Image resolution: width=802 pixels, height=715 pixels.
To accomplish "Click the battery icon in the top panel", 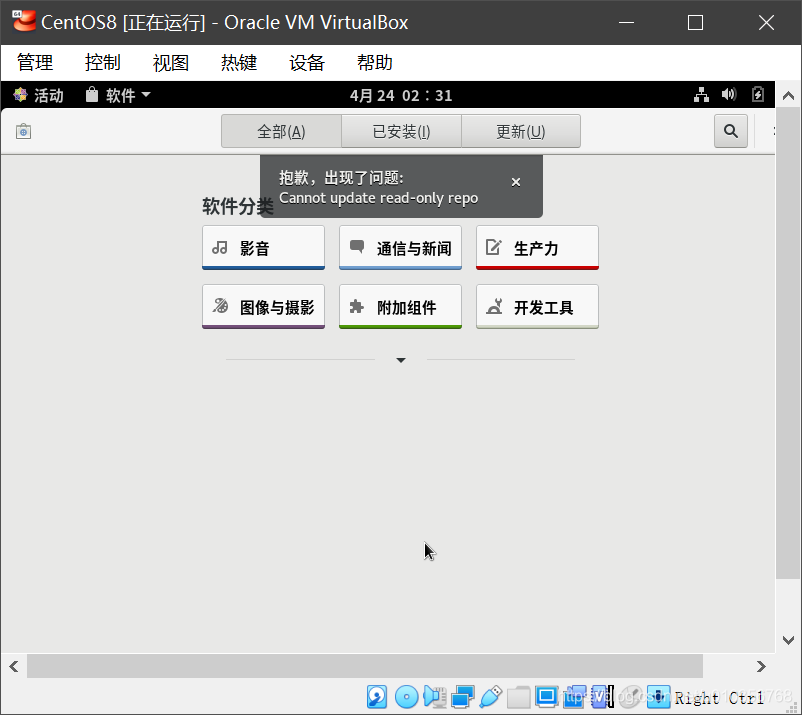I will click(757, 94).
